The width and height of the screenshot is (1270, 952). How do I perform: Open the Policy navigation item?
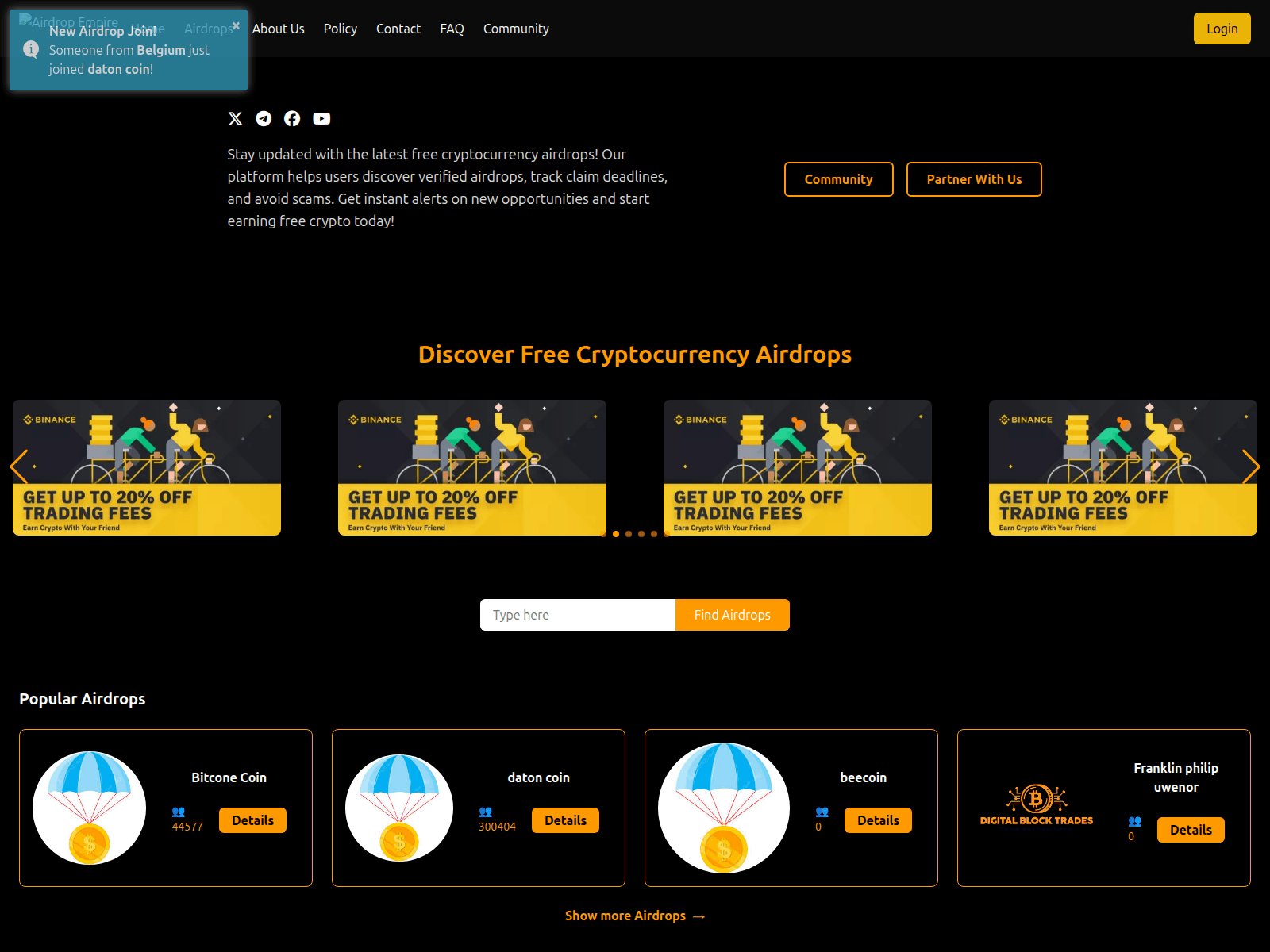pyautogui.click(x=341, y=29)
